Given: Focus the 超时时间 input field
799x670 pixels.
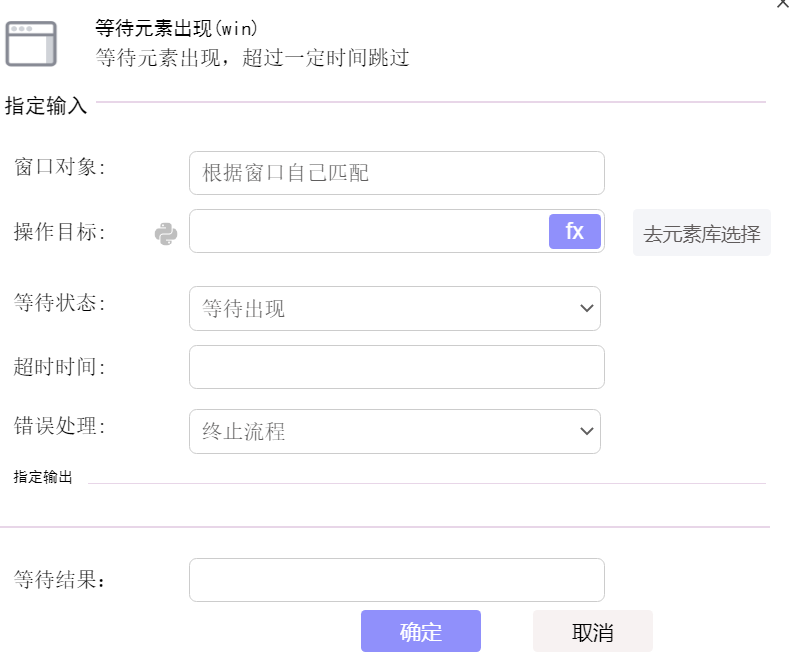Looking at the screenshot, I should coord(396,367).
